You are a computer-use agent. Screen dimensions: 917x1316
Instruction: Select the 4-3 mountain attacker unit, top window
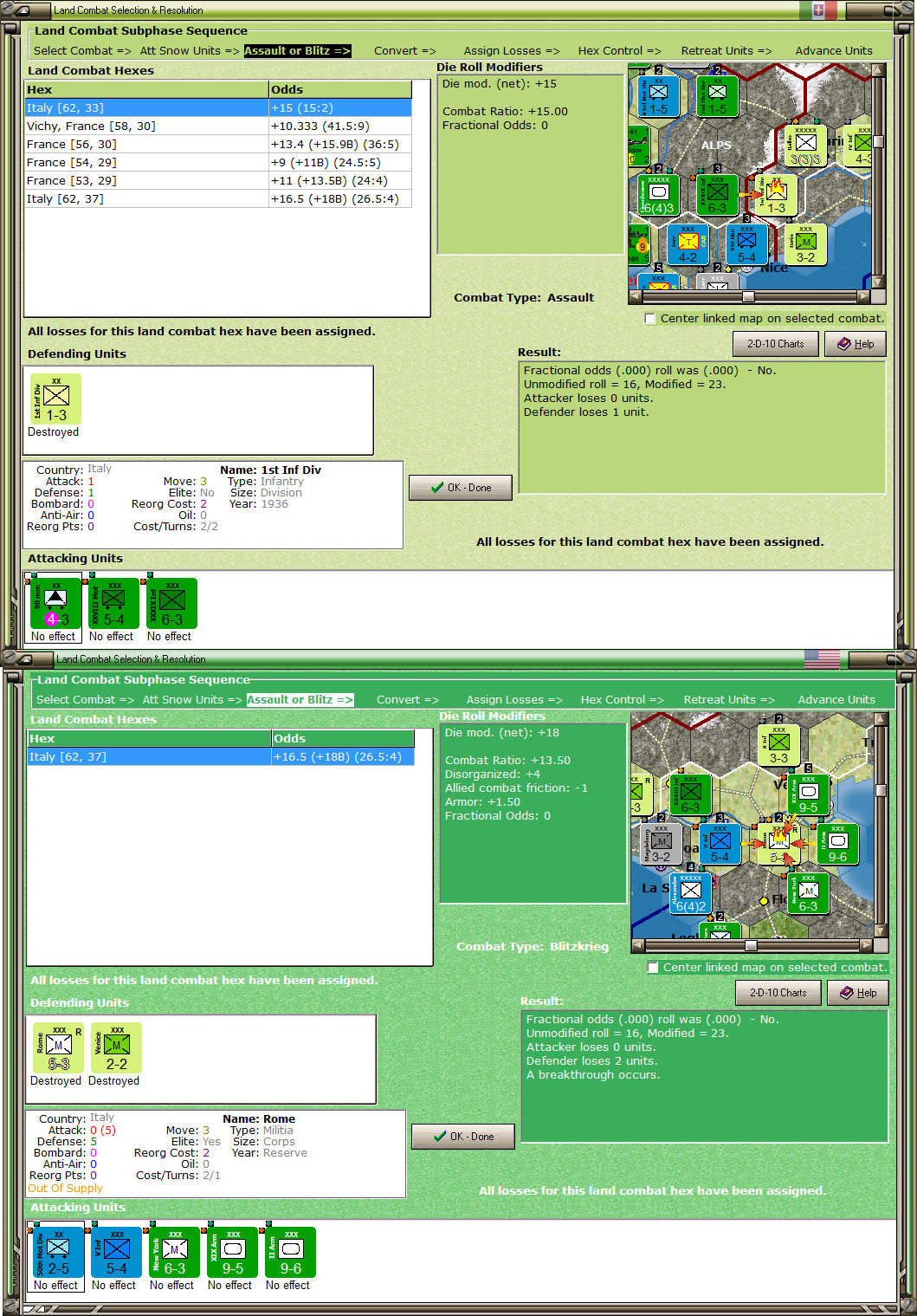(55, 603)
